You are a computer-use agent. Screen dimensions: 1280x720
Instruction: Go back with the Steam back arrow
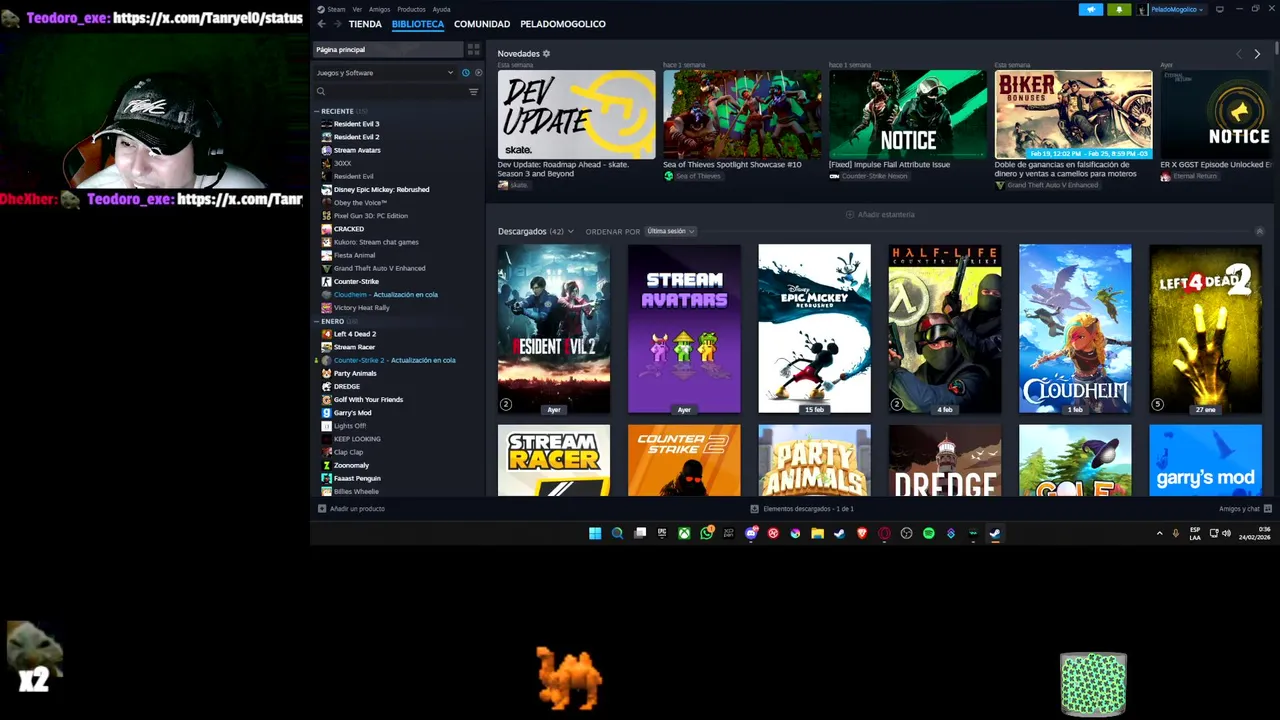click(x=321, y=24)
